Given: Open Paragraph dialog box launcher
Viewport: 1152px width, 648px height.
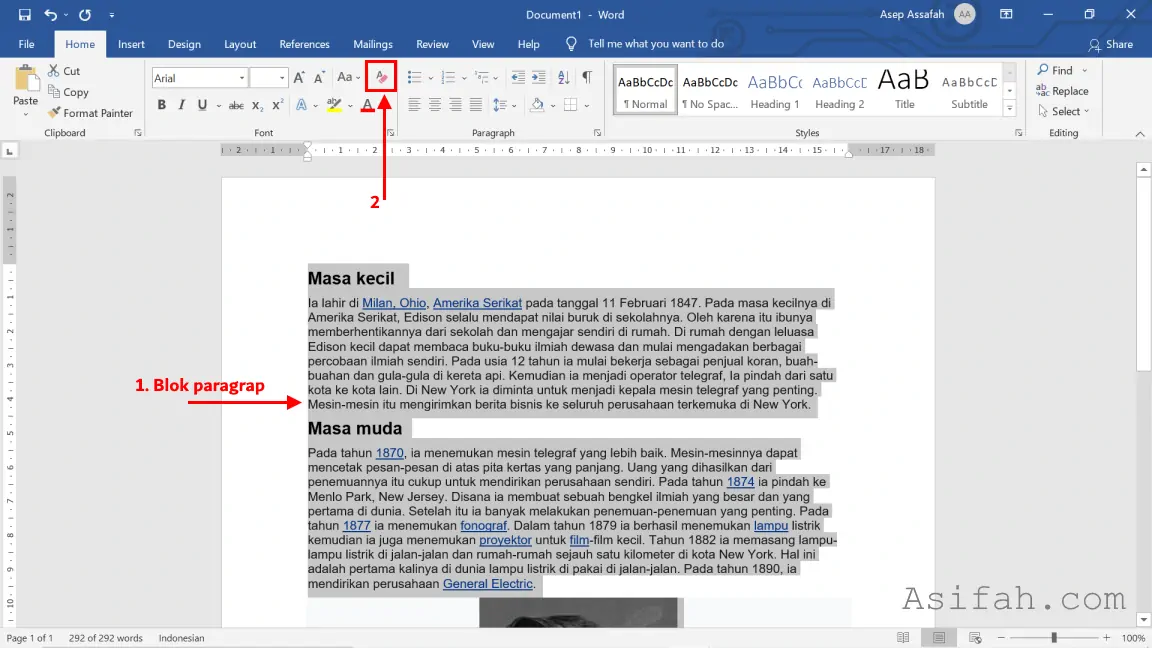Looking at the screenshot, I should 597,133.
